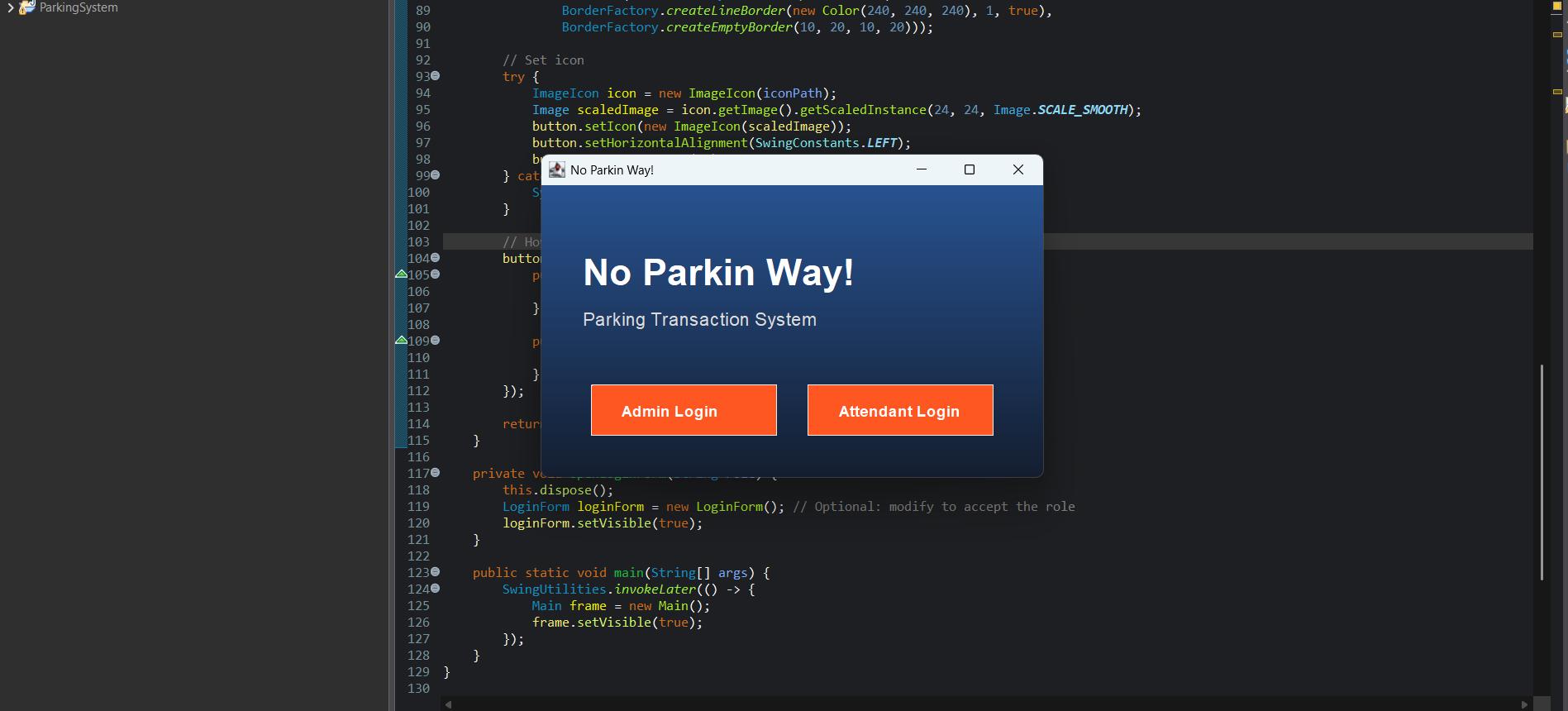Collapse the try block at line 93

[436, 76]
